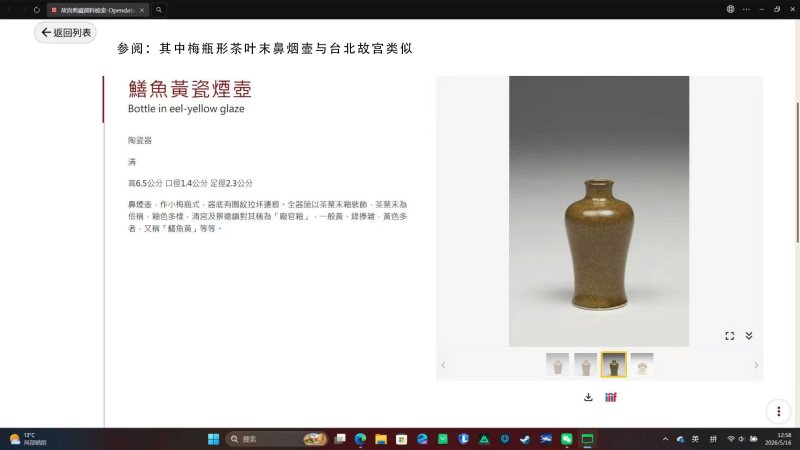Download the image with the download icon
This screenshot has width=800, height=450.
588,397
